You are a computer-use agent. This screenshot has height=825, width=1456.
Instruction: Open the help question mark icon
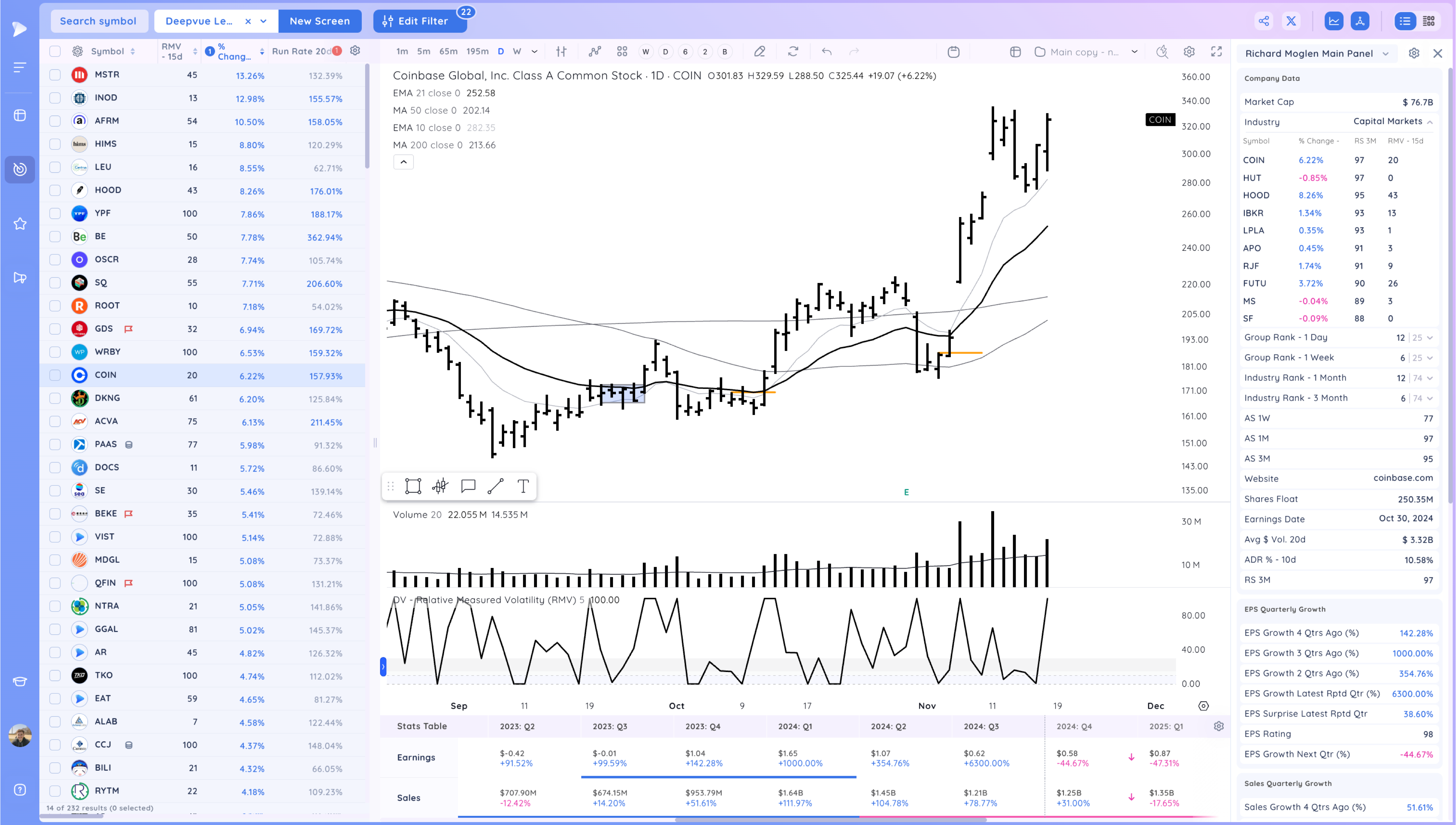pyautogui.click(x=20, y=790)
